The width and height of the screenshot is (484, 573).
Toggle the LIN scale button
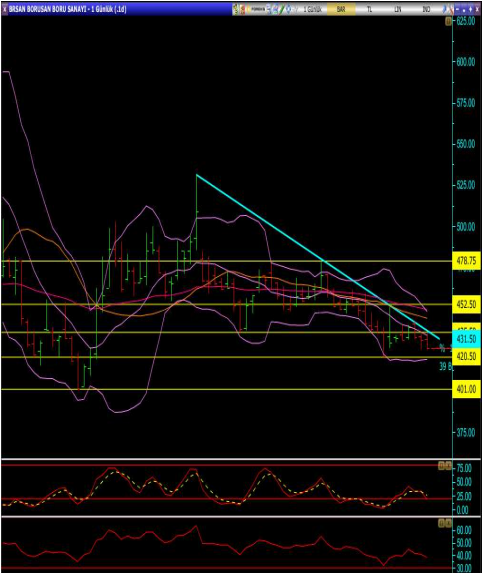pos(398,9)
